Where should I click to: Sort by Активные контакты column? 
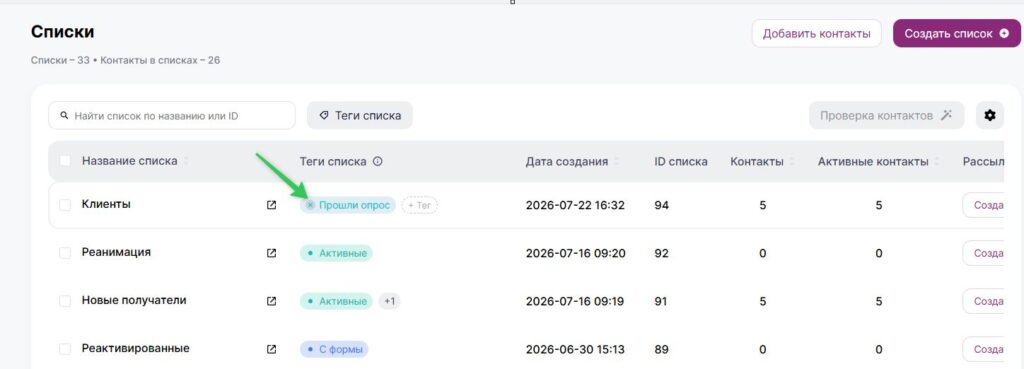937,161
